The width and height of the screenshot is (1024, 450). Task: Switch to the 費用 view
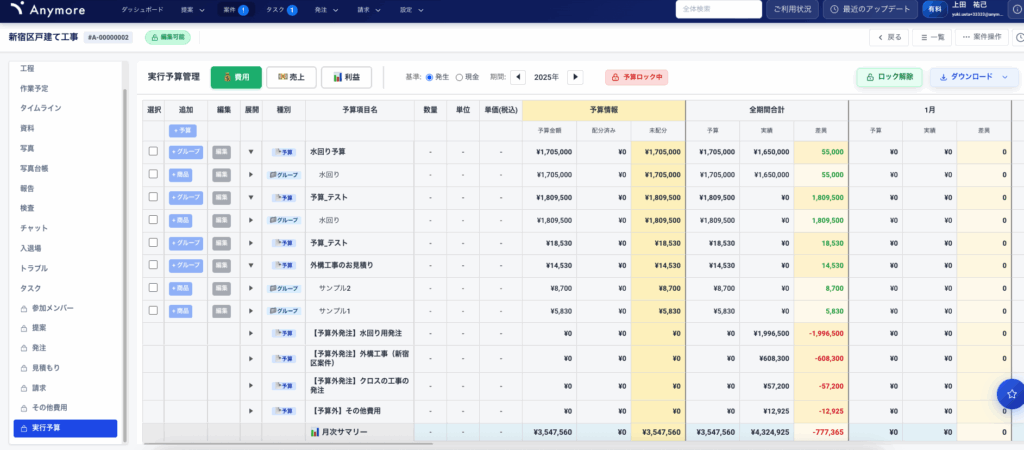tap(236, 77)
